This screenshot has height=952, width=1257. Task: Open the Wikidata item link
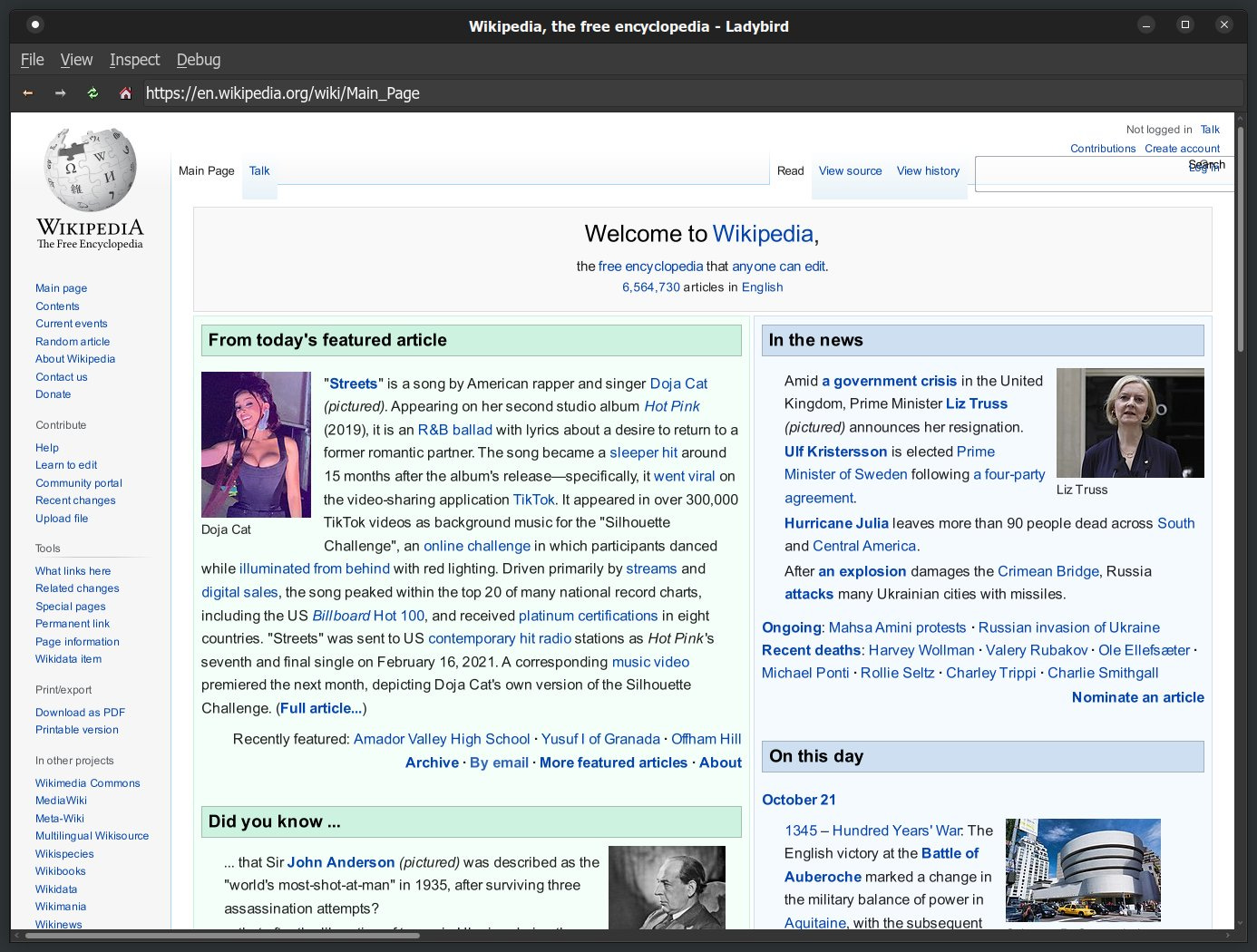pyautogui.click(x=68, y=658)
